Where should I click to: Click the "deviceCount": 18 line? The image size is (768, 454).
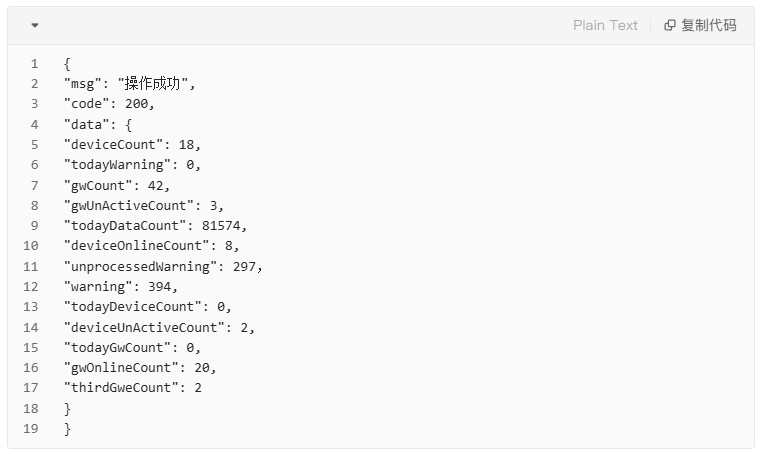(132, 144)
